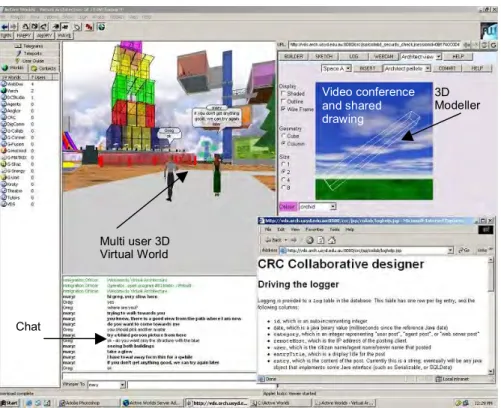The width and height of the screenshot is (501, 408).
Task: Switch to the Contacts tab
Action: click(x=44, y=68)
